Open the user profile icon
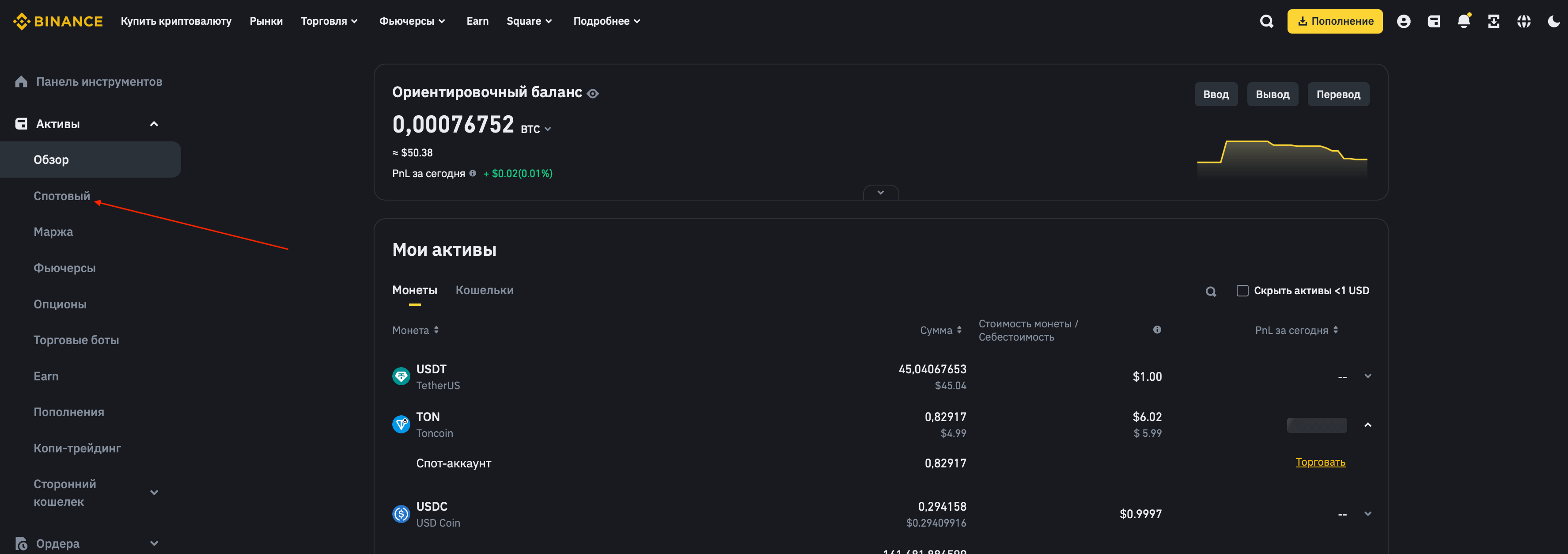The height and width of the screenshot is (554, 1568). [x=1404, y=21]
